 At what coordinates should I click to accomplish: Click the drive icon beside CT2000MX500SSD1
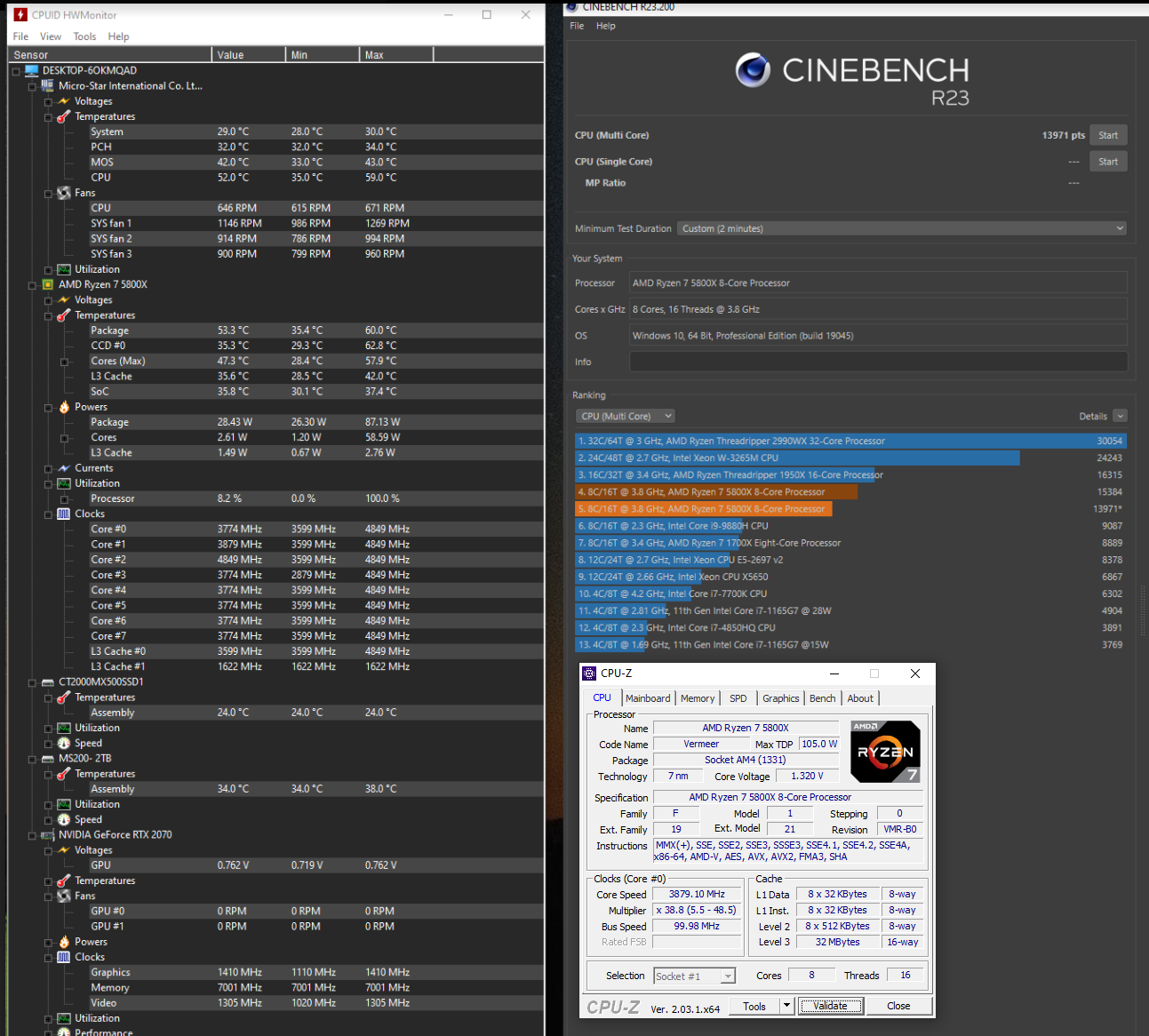coord(48,682)
